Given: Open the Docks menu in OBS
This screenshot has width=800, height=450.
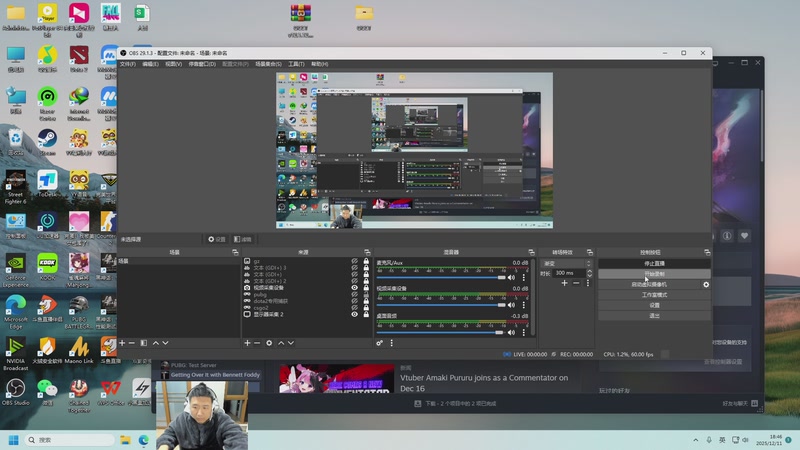Looking at the screenshot, I should coord(202,64).
